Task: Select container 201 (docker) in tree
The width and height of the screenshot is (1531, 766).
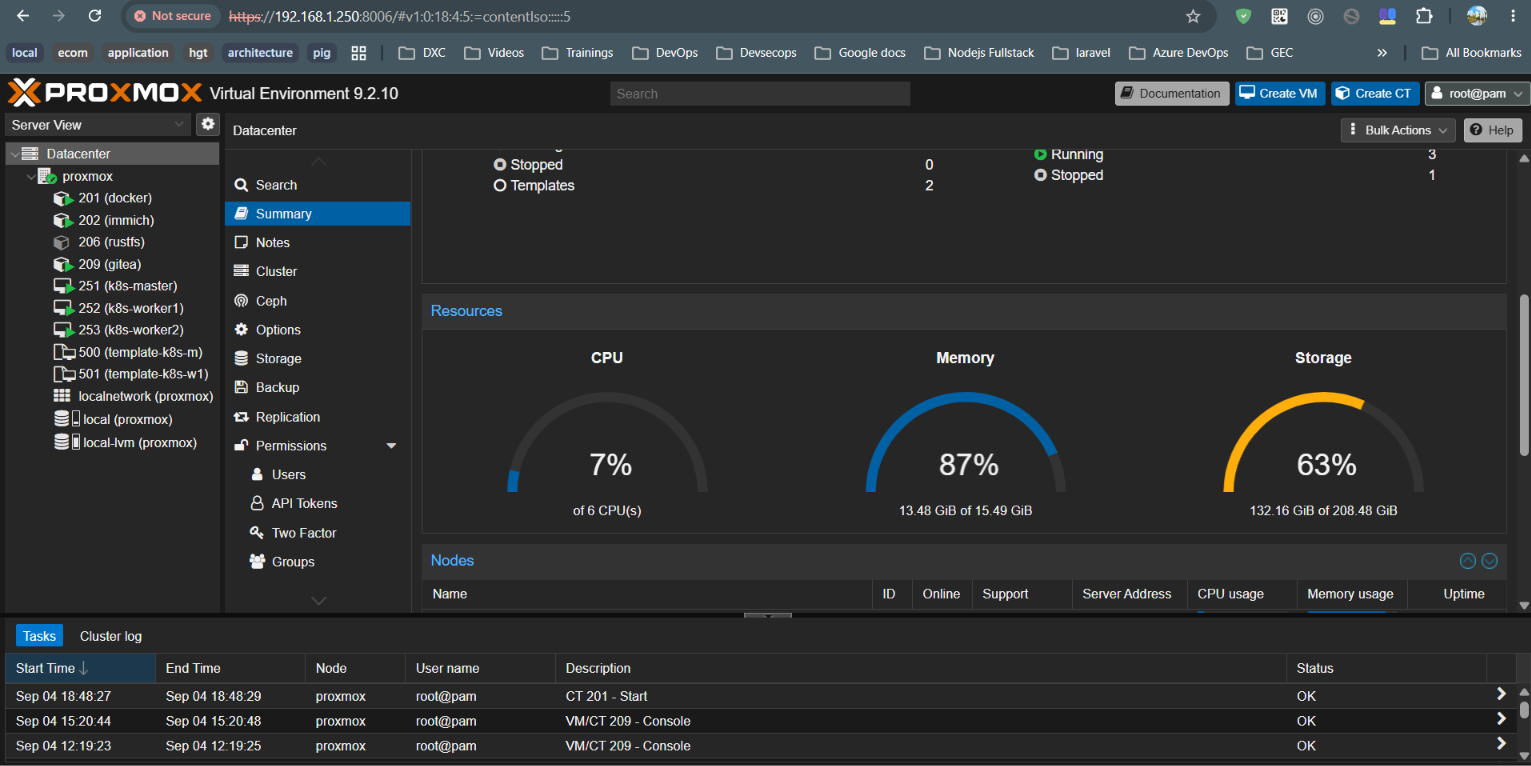Action: point(115,198)
